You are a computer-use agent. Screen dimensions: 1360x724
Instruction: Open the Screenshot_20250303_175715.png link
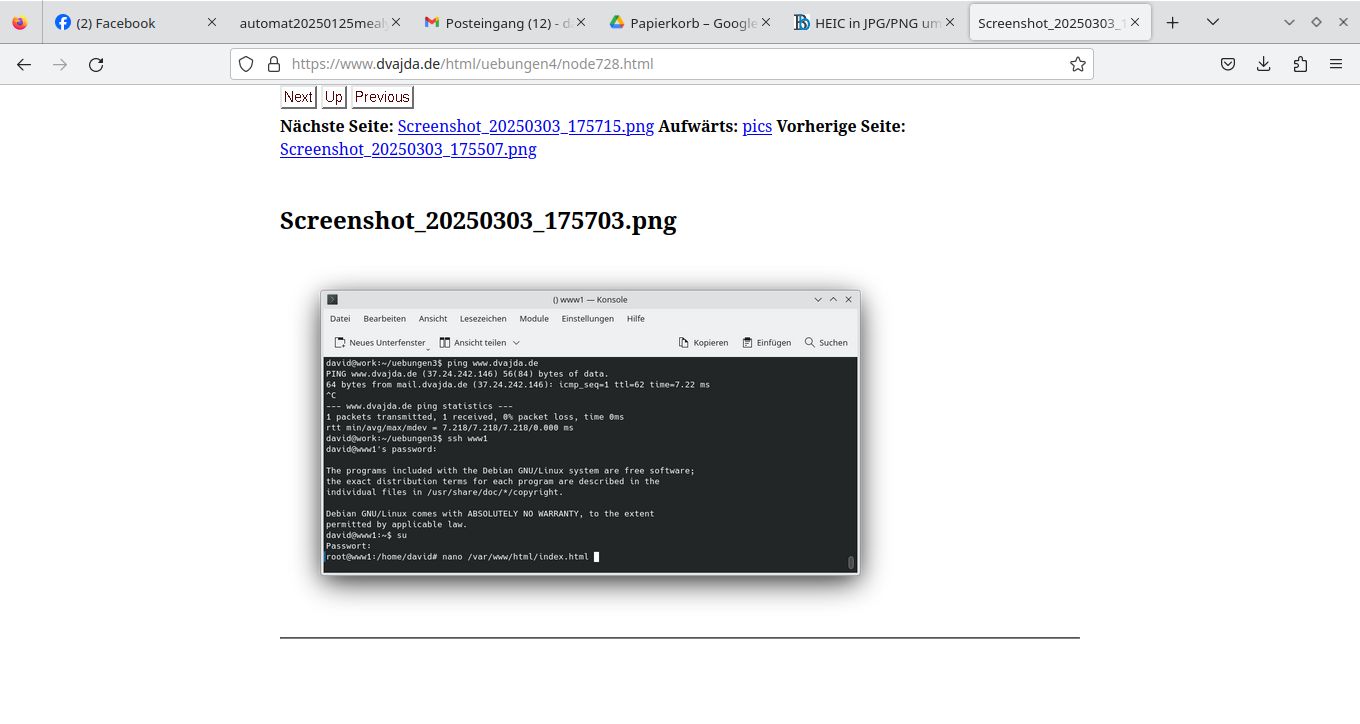(x=526, y=127)
